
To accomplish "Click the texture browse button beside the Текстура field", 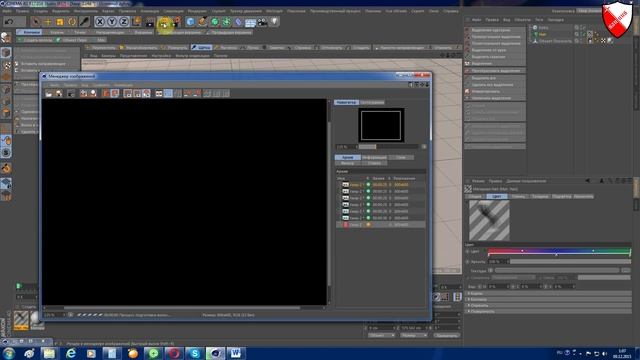I will pyautogui.click(x=625, y=270).
